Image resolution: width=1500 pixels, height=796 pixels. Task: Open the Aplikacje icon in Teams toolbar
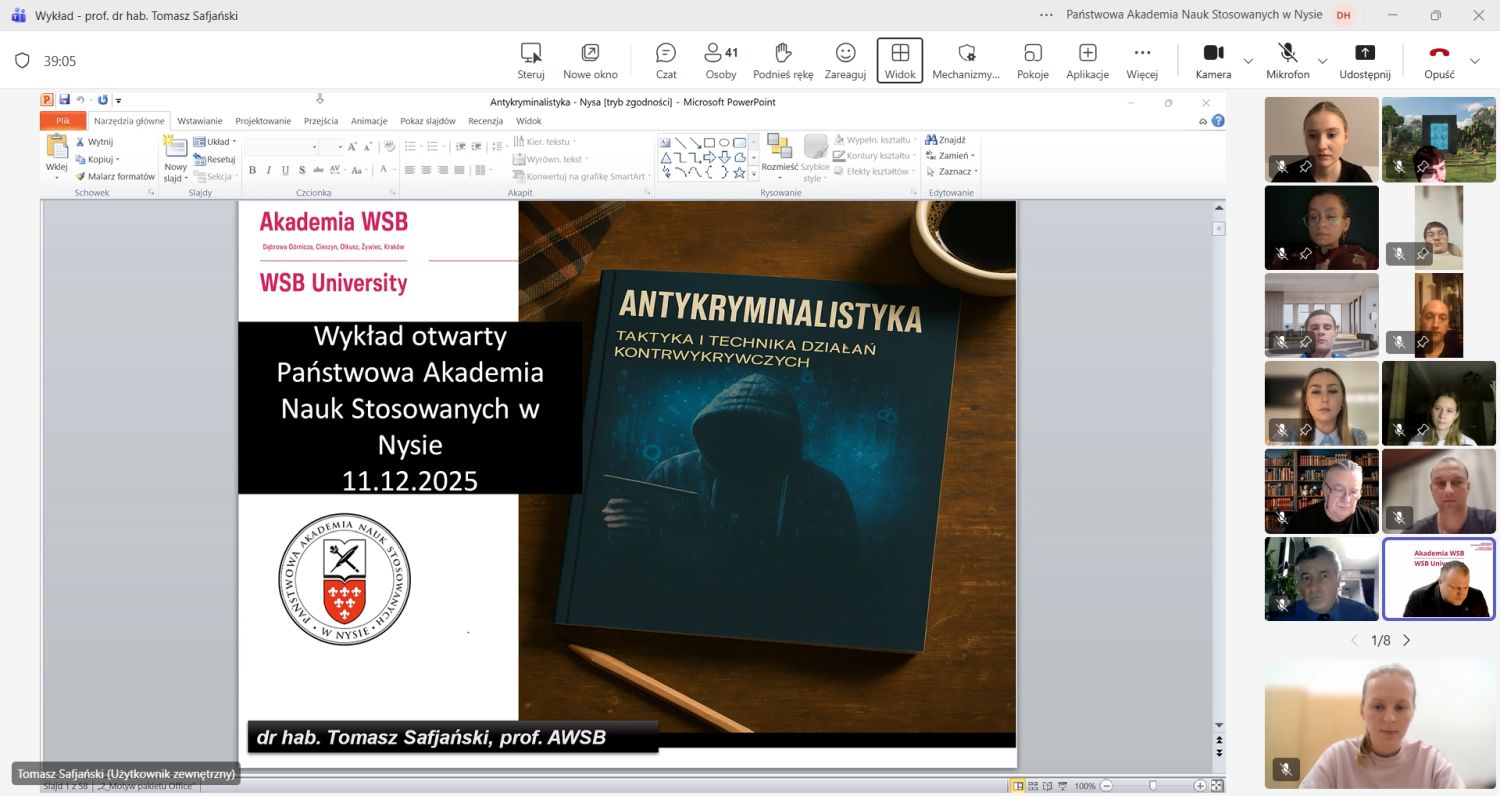(1087, 60)
